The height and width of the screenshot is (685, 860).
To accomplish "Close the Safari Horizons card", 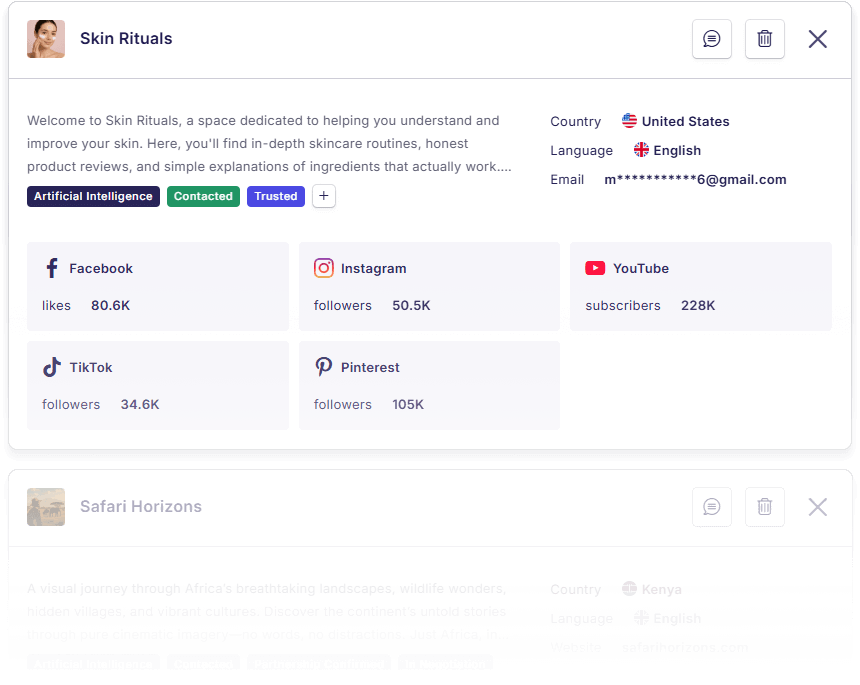I will pos(818,507).
